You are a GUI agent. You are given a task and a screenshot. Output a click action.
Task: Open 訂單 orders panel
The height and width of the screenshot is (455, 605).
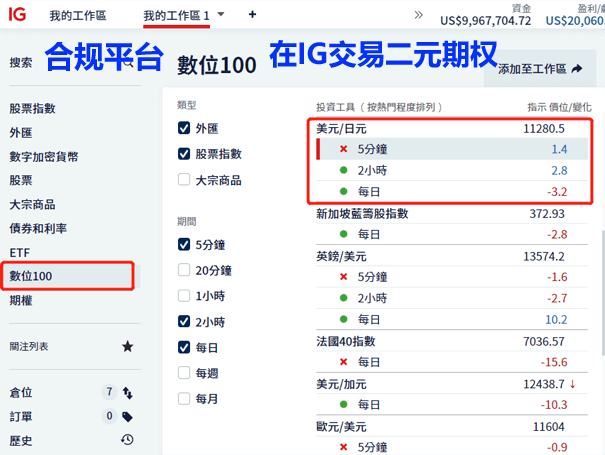[x=21, y=417]
